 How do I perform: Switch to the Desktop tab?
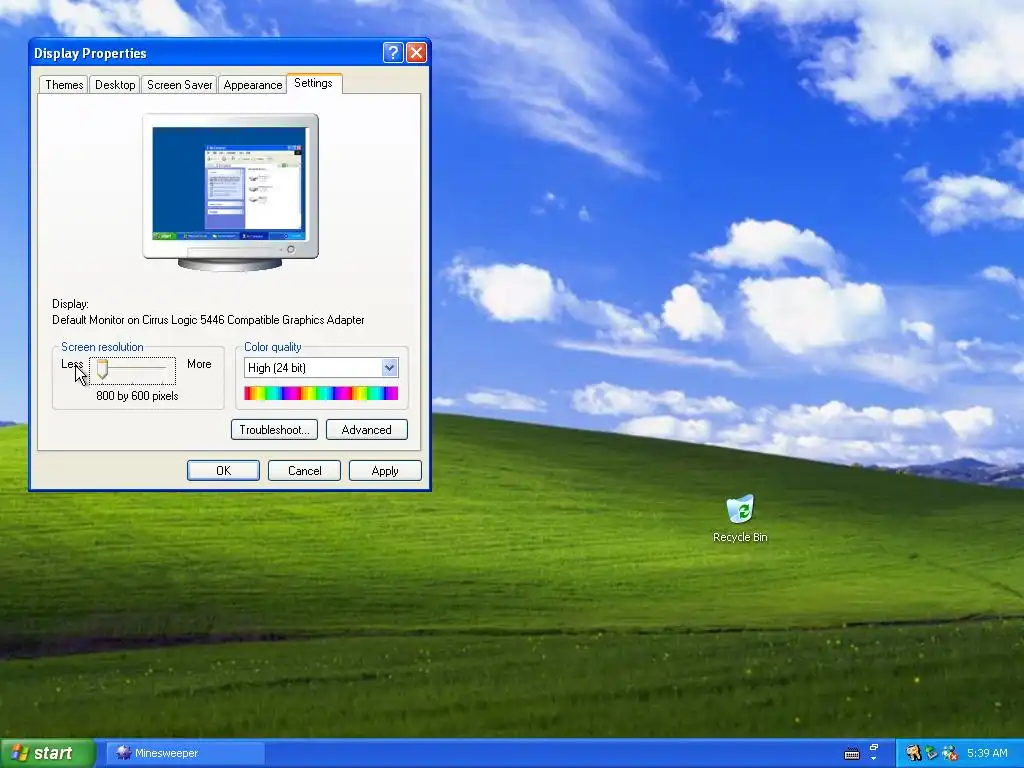click(115, 85)
